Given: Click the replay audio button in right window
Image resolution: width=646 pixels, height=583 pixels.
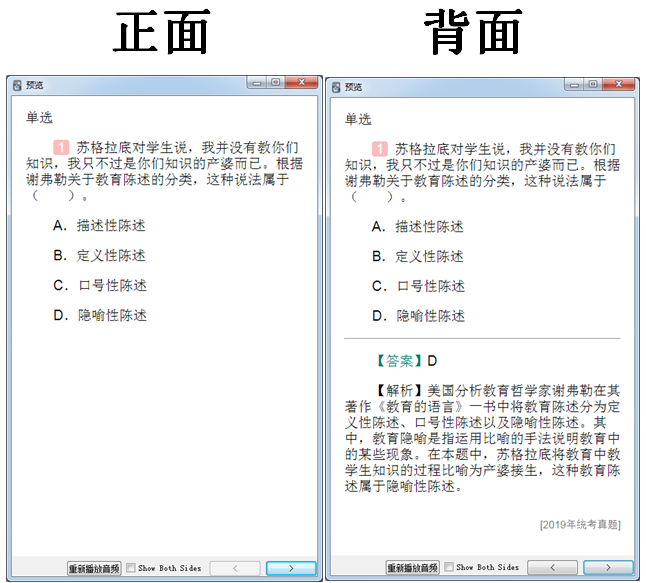Looking at the screenshot, I should click(412, 567).
